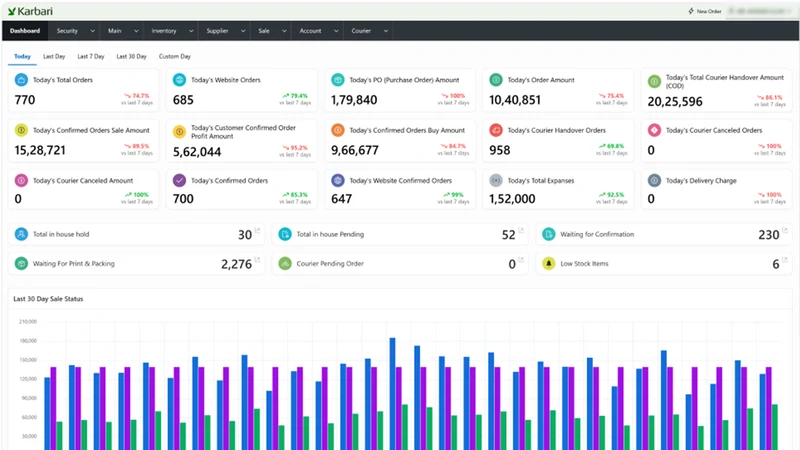Click Today's Courier Canceled Amount icon
Image resolution: width=800 pixels, height=450 pixels.
(21, 180)
